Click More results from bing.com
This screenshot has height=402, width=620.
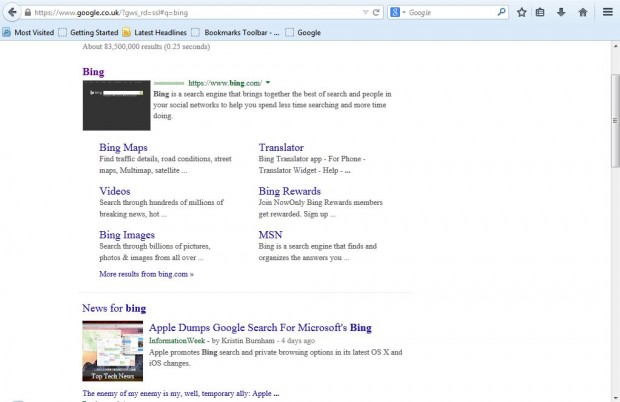[146, 274]
